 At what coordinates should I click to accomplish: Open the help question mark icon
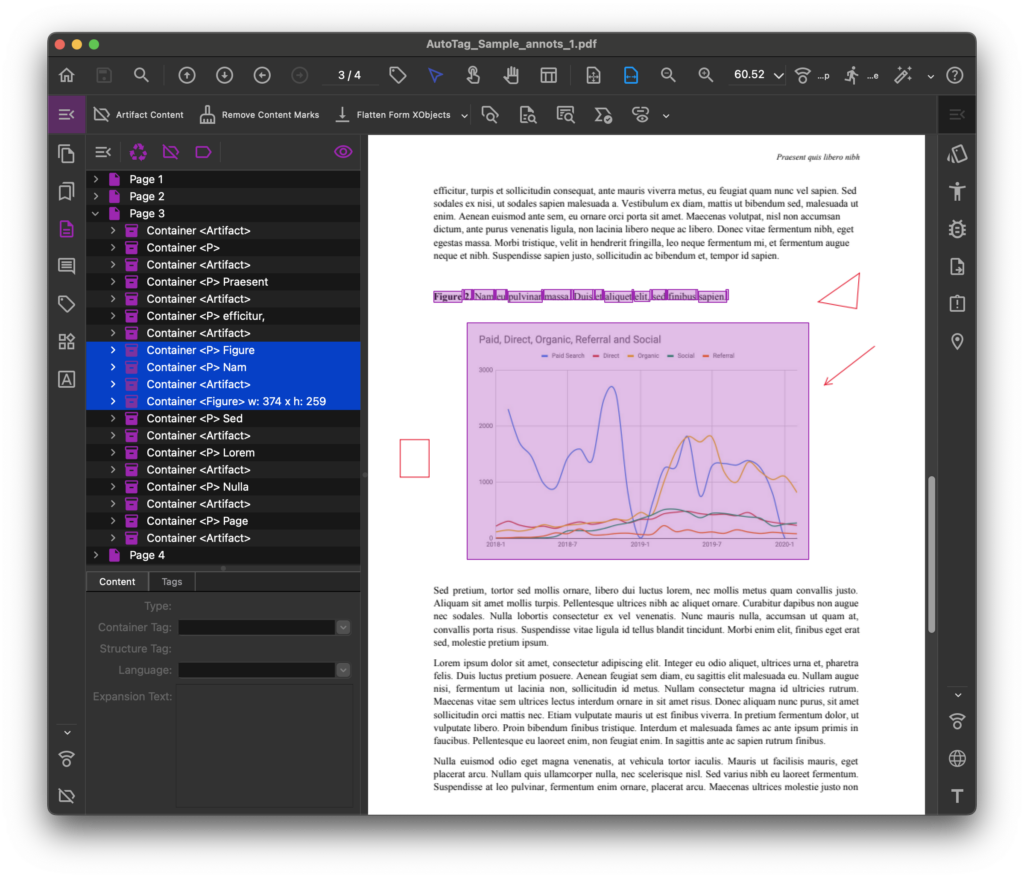coord(955,75)
